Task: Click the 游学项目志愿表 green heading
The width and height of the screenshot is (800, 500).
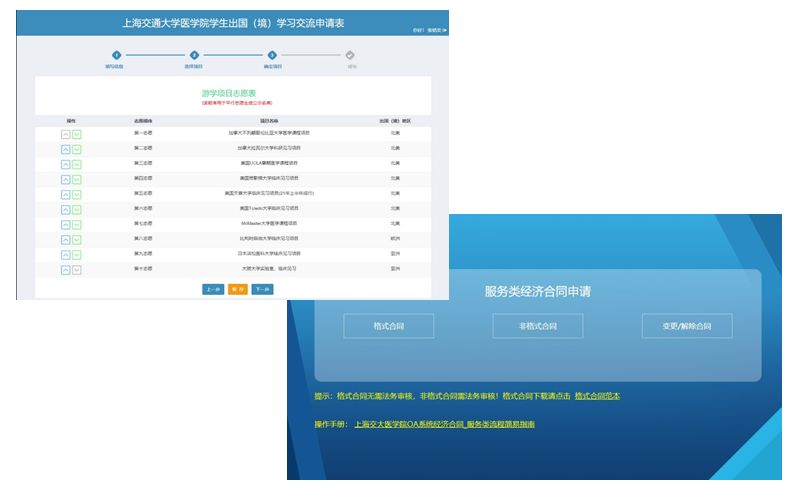Action: [229, 93]
